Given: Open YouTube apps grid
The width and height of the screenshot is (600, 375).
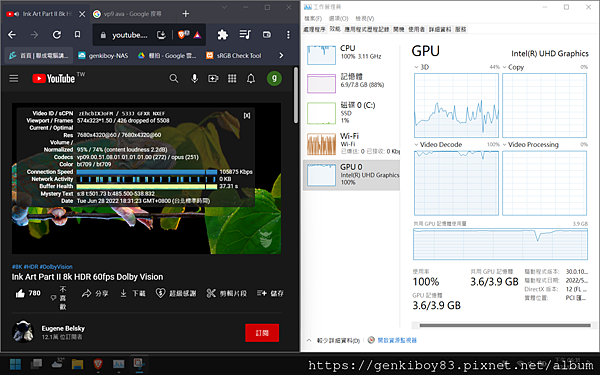Looking at the screenshot, I should pyautogui.click(x=232, y=78).
